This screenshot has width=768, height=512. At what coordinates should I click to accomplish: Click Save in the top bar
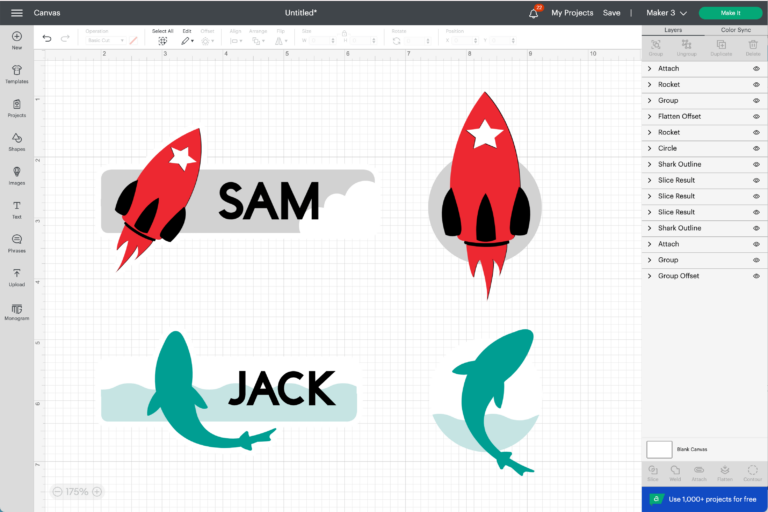[611, 13]
